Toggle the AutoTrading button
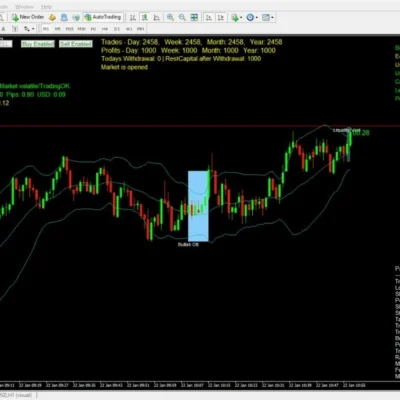 (103, 17)
